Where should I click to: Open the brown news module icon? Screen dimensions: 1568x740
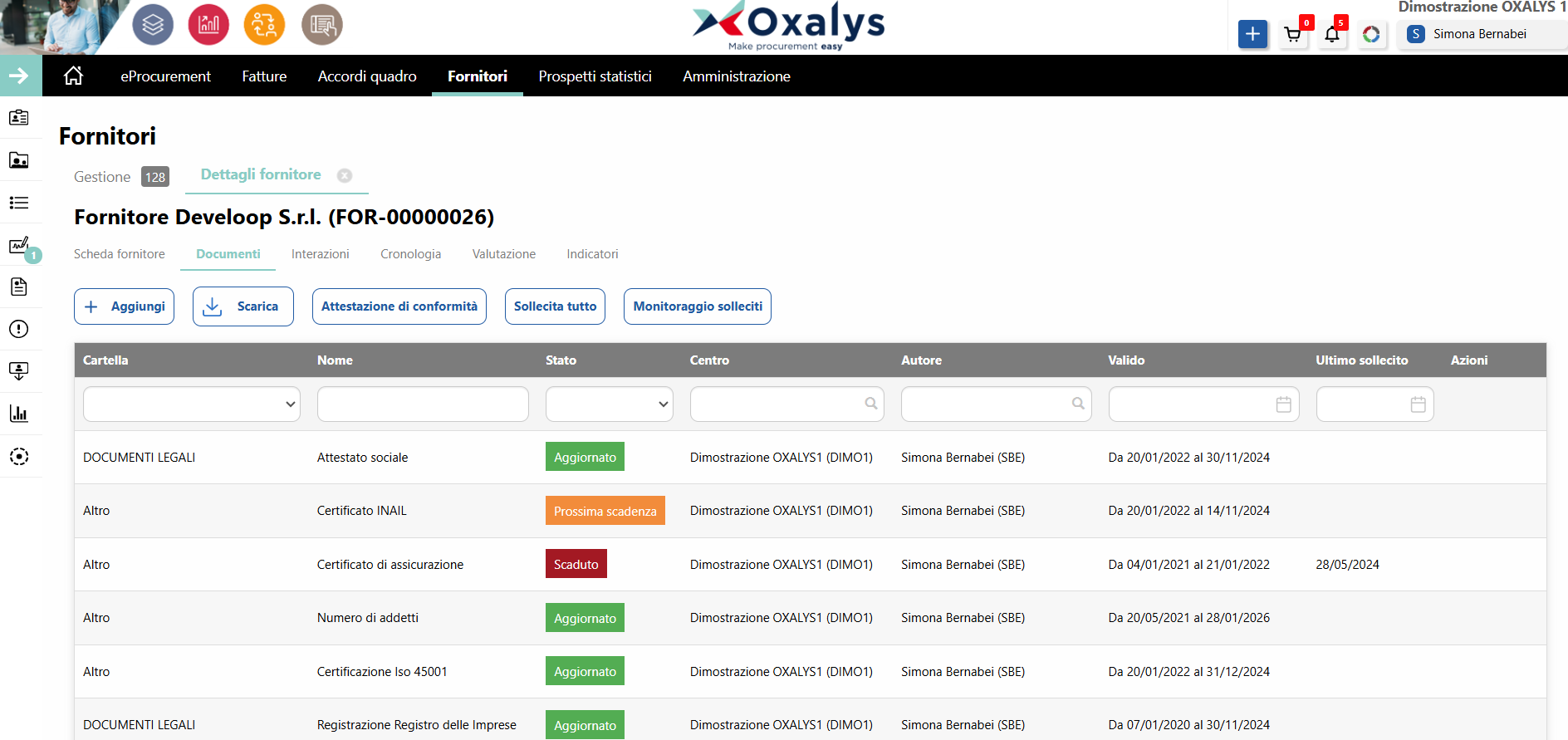[x=321, y=25]
